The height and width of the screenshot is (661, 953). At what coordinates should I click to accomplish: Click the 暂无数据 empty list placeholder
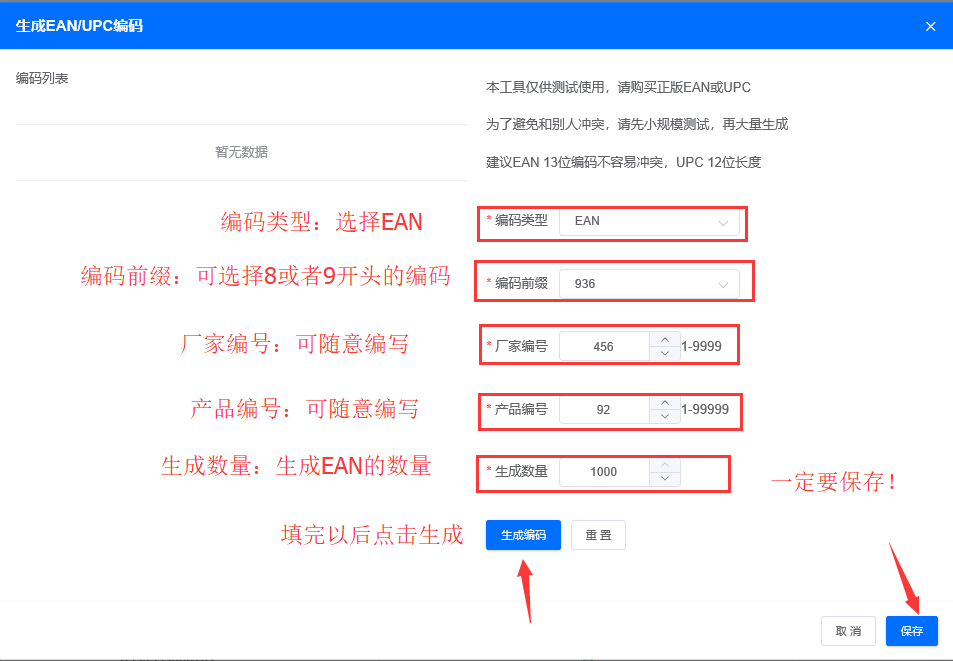coord(241,152)
